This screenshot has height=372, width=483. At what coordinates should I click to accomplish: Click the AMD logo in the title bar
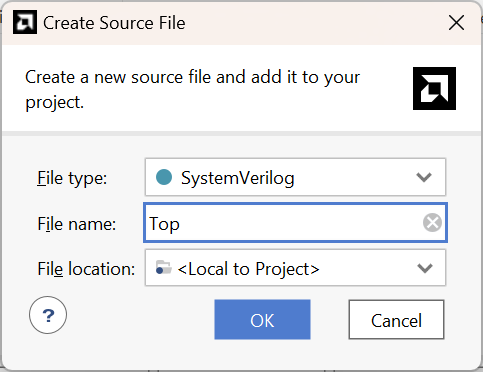click(25, 22)
